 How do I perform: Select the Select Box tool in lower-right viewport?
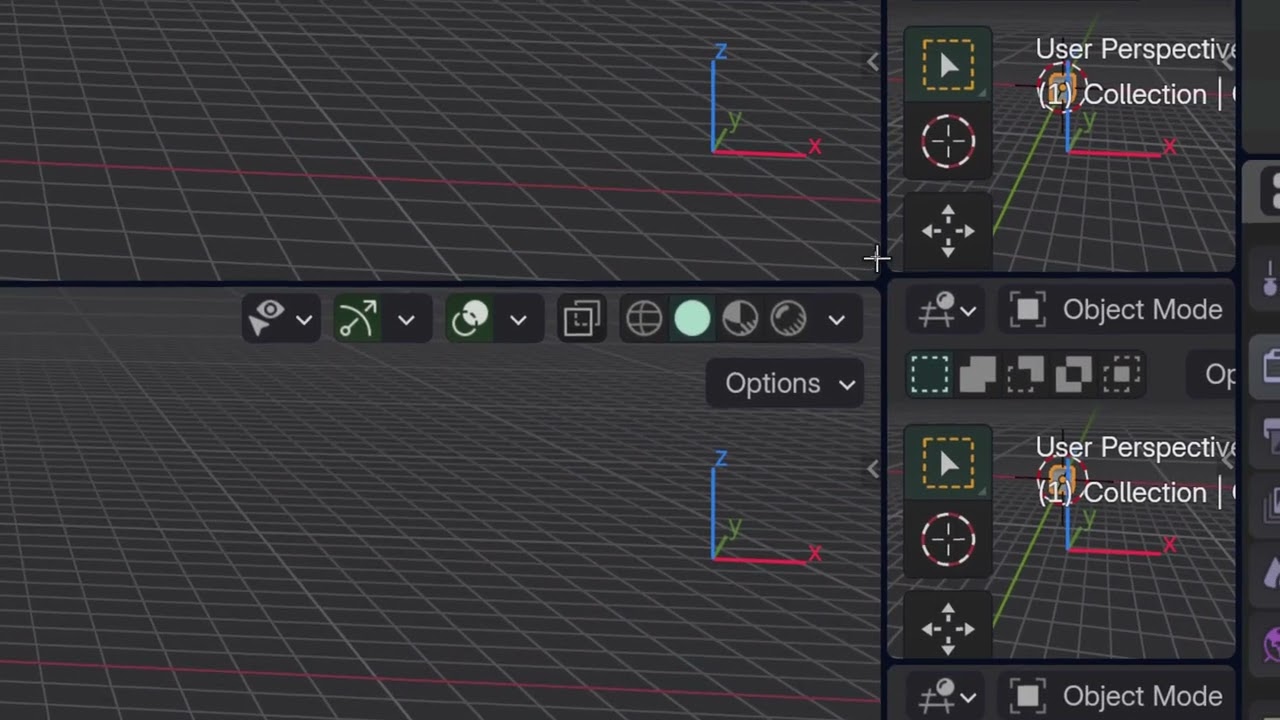coord(948,464)
